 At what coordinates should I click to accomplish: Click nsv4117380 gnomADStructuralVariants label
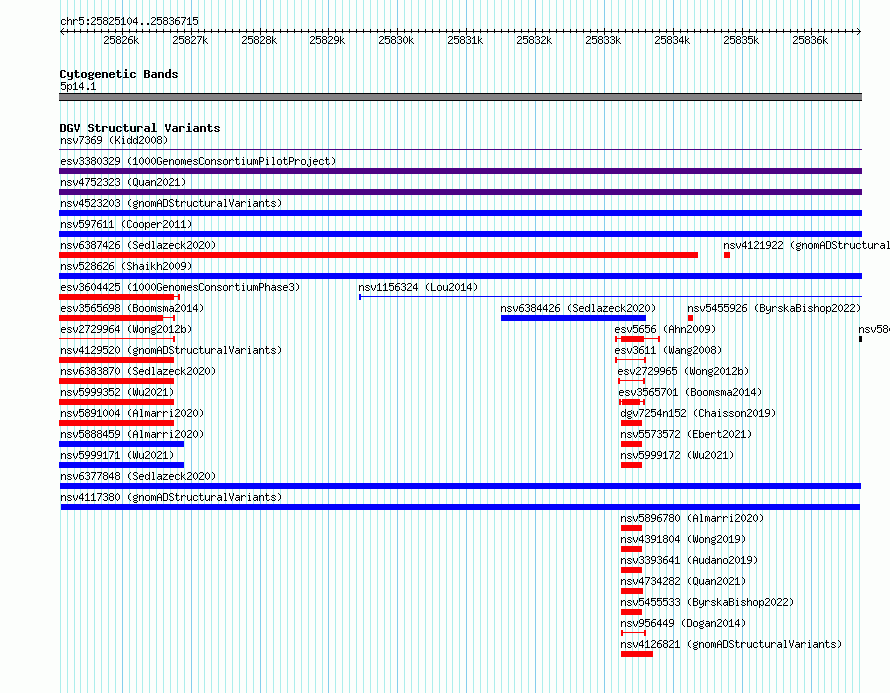(x=171, y=497)
